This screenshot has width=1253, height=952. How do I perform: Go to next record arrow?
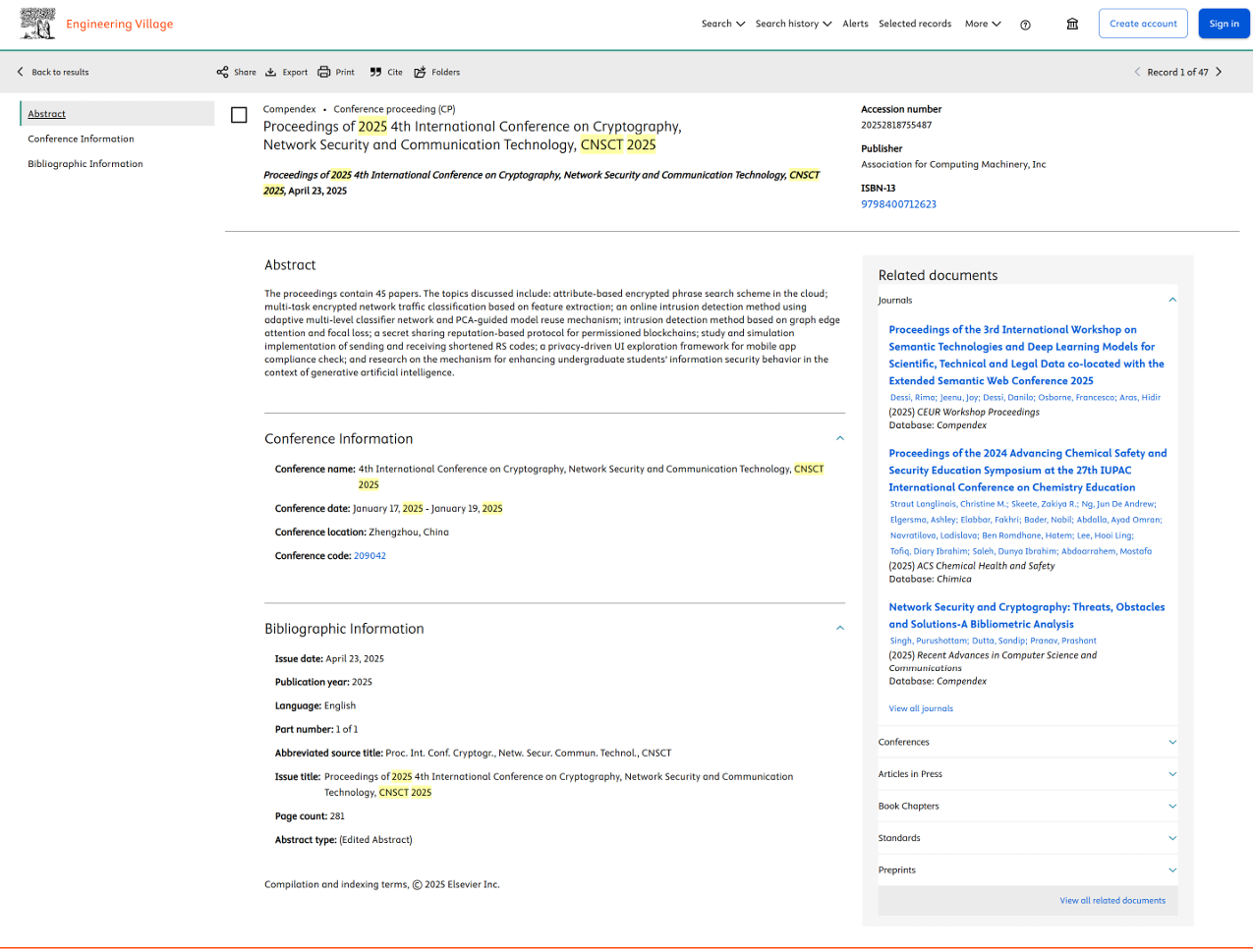[1219, 72]
